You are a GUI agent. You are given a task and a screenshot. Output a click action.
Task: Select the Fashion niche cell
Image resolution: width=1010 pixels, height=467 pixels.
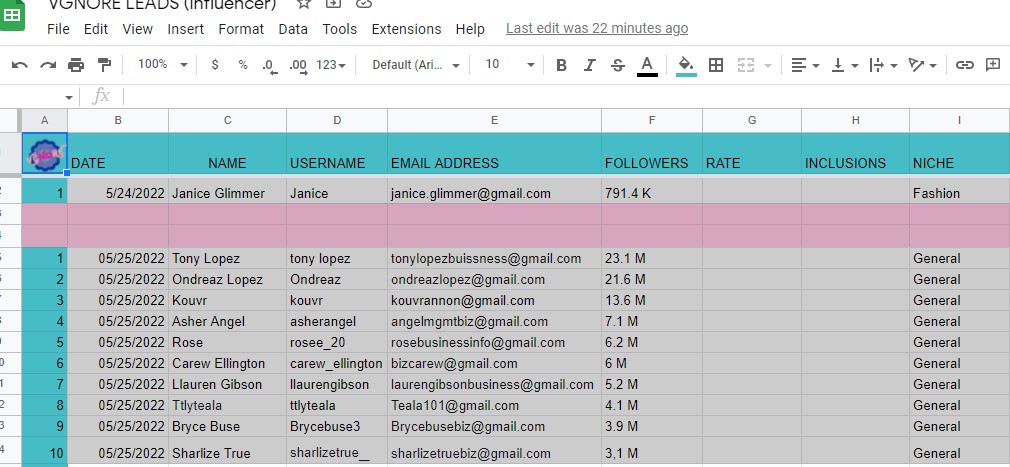959,191
